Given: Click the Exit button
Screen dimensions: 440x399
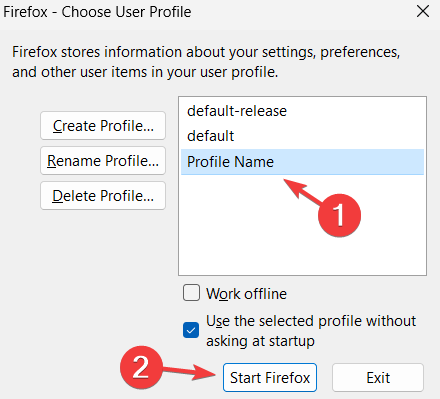Looking at the screenshot, I should coord(378,377).
